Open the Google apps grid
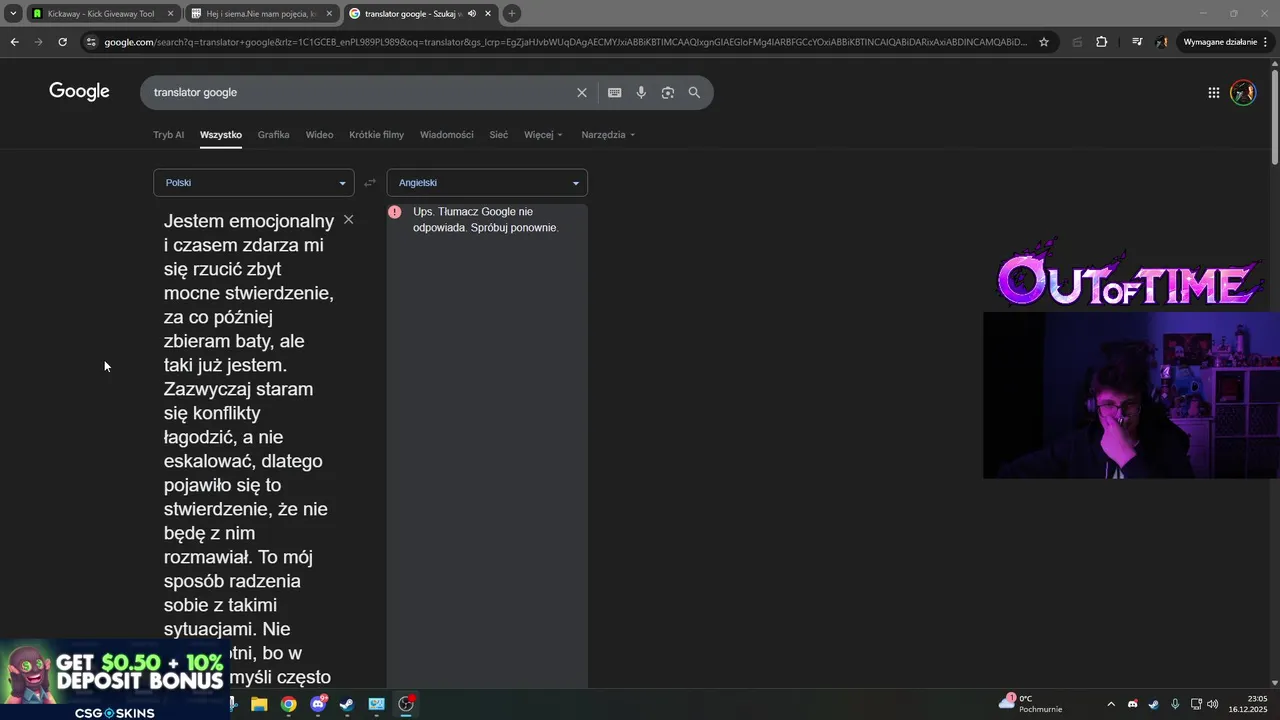The image size is (1280, 720). coord(1213,92)
